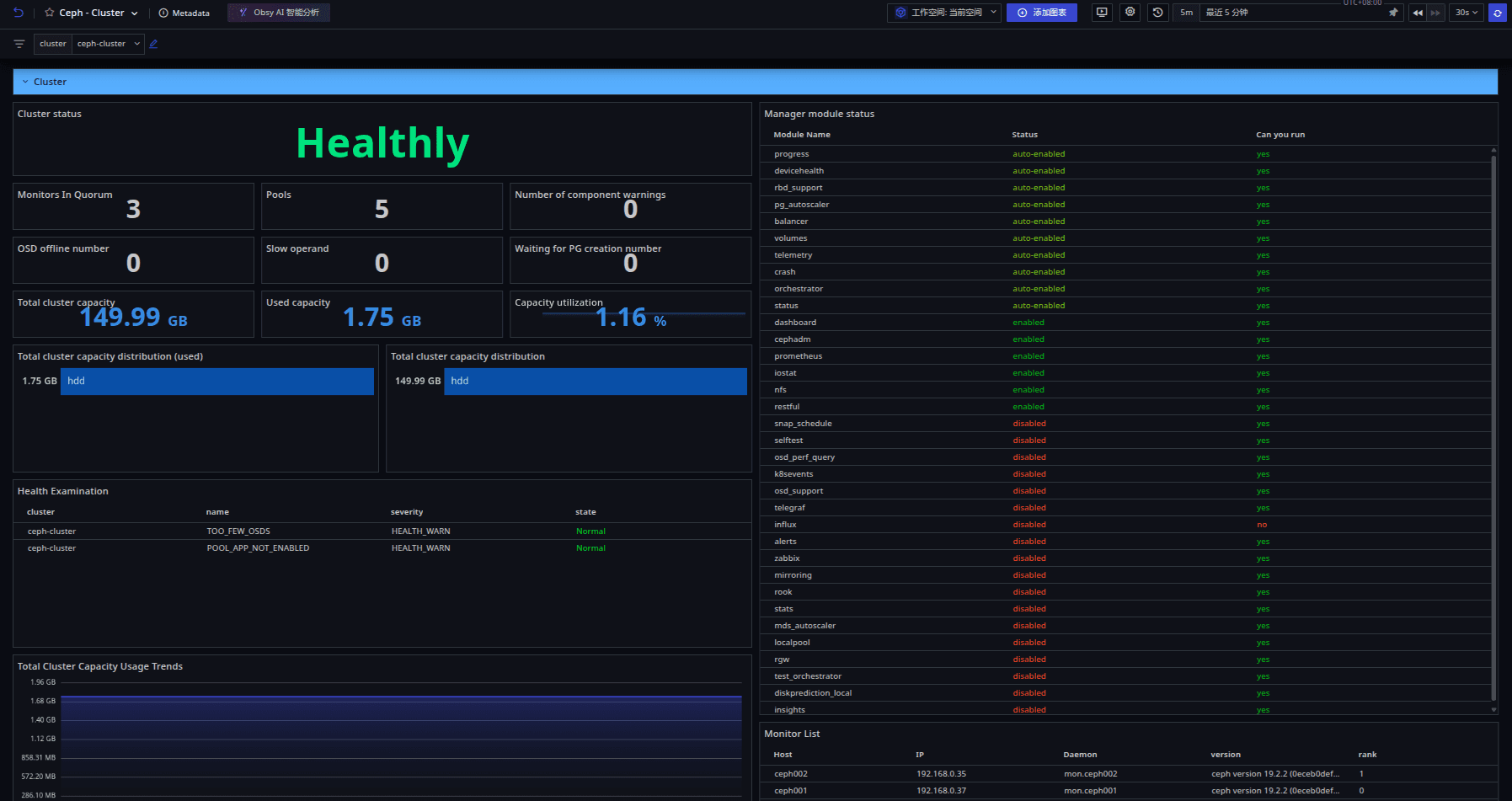Select the snap_schedule module row
Screen dimensions: 1512x801
1125,424
